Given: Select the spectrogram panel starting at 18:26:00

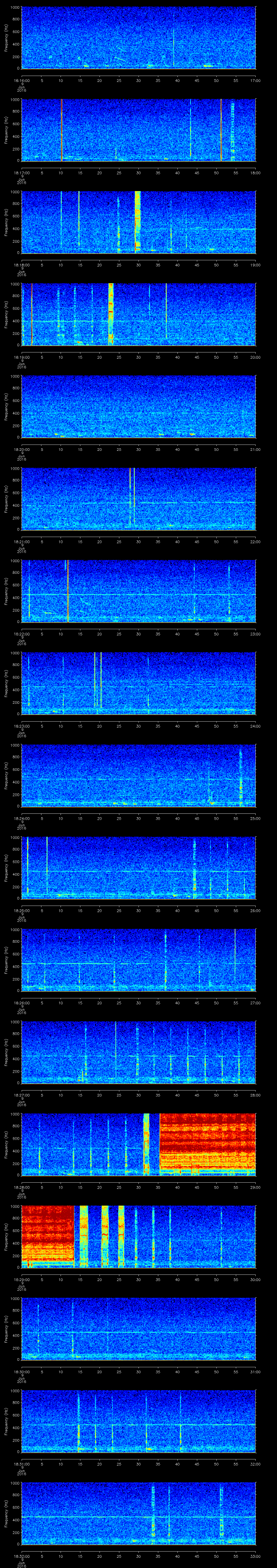Looking at the screenshot, I should [139, 960].
